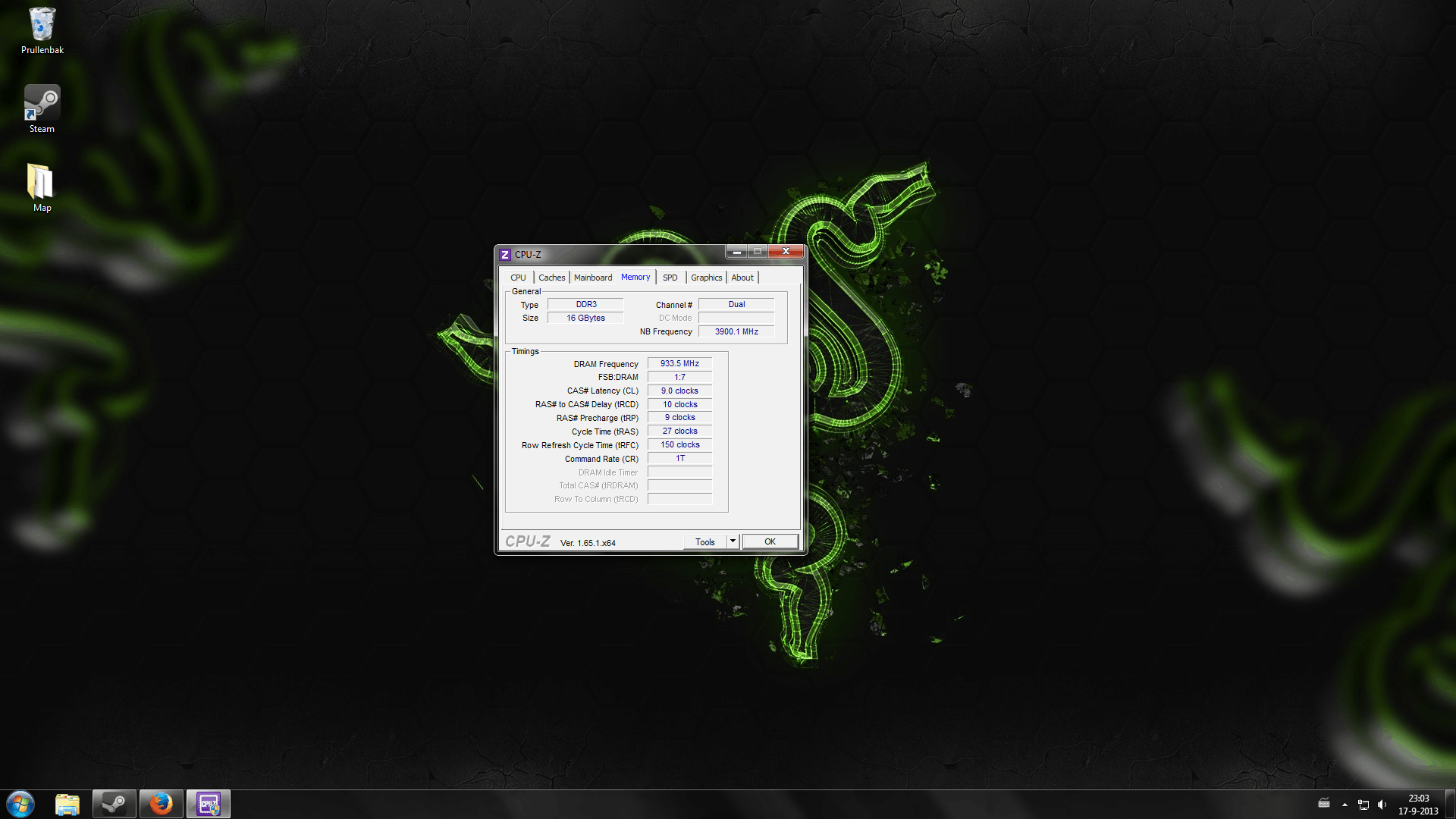Open the Map folder on desktop
The width and height of the screenshot is (1456, 819).
click(x=42, y=187)
